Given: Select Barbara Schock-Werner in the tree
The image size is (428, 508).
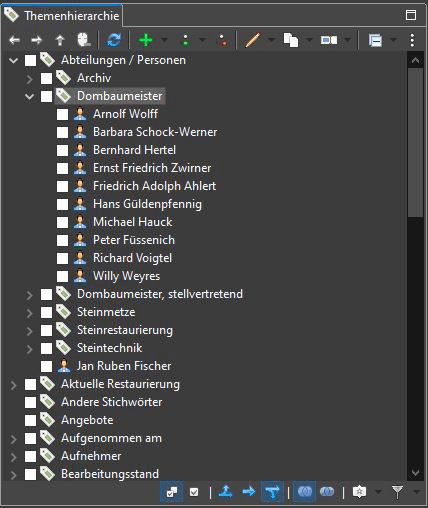Looking at the screenshot, I should pyautogui.click(x=155, y=132).
